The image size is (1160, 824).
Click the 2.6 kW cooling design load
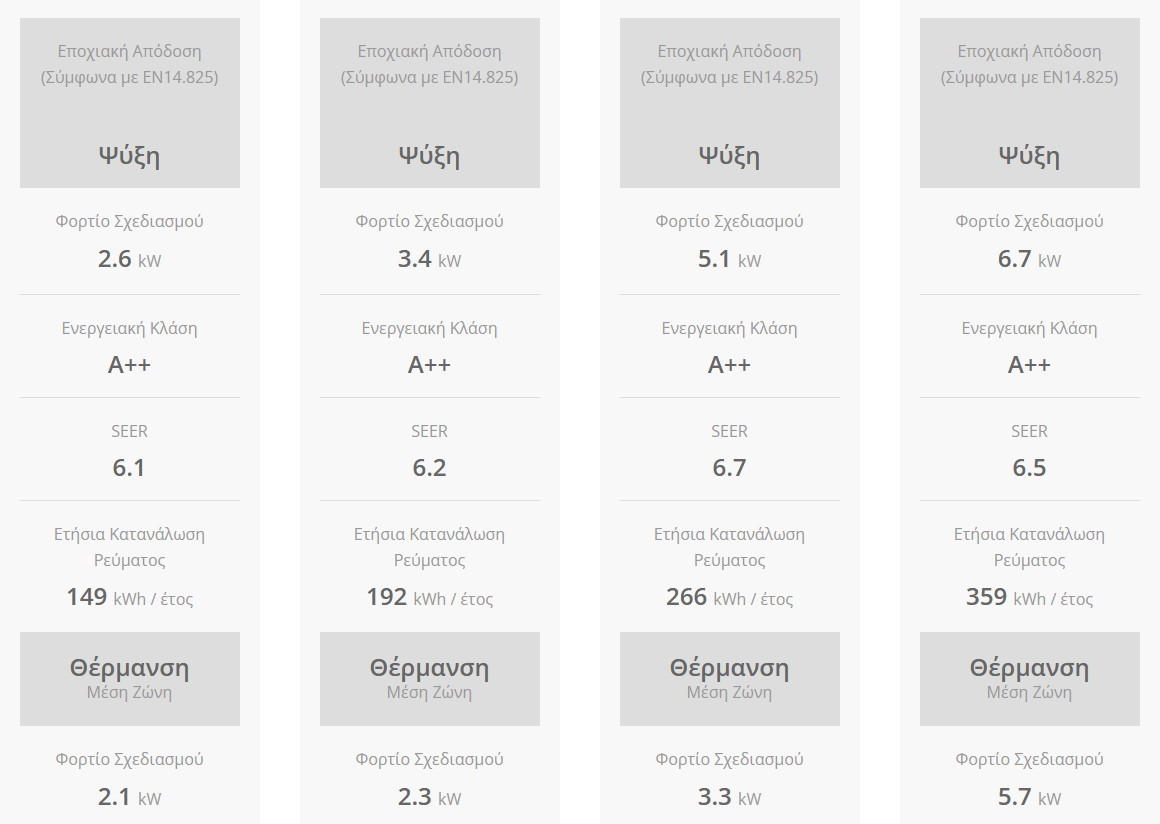pyautogui.click(x=129, y=260)
